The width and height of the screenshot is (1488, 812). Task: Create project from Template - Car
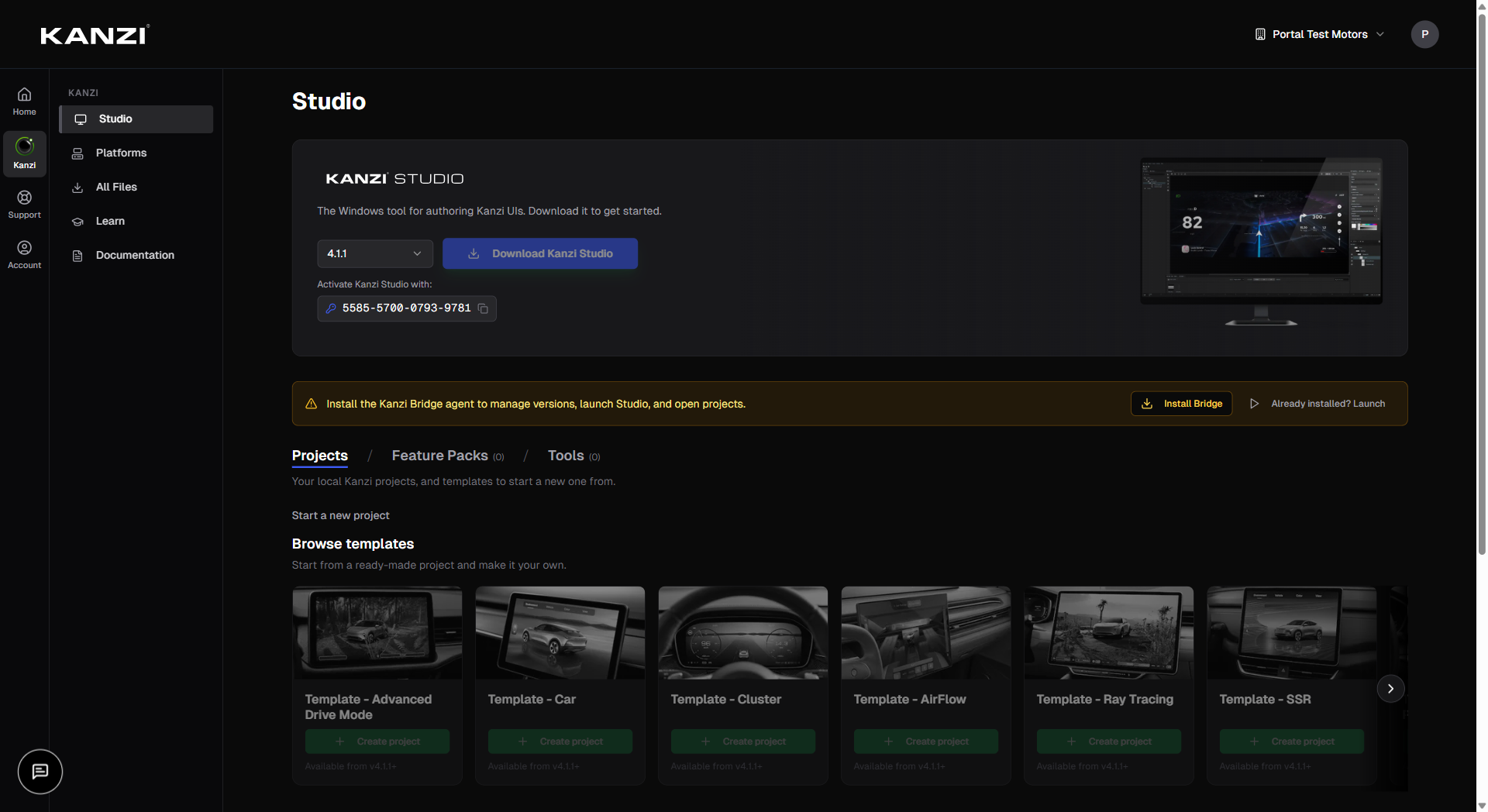(560, 741)
